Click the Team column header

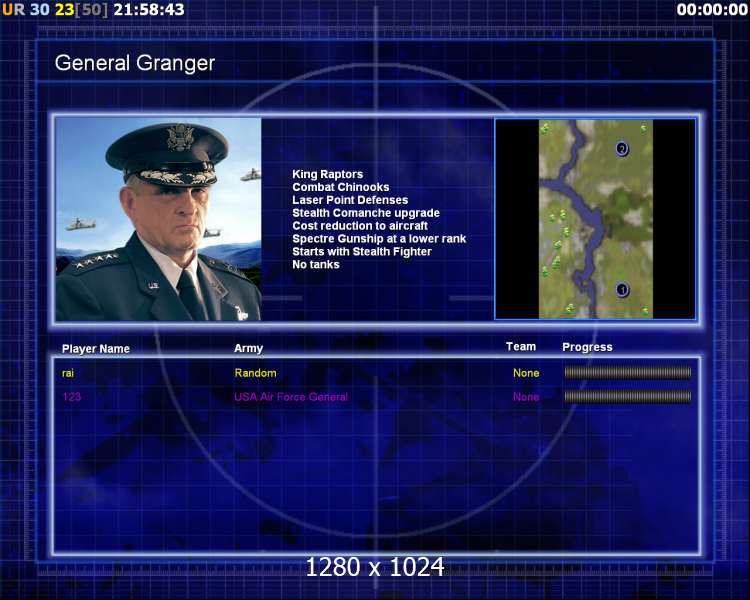[x=521, y=347]
